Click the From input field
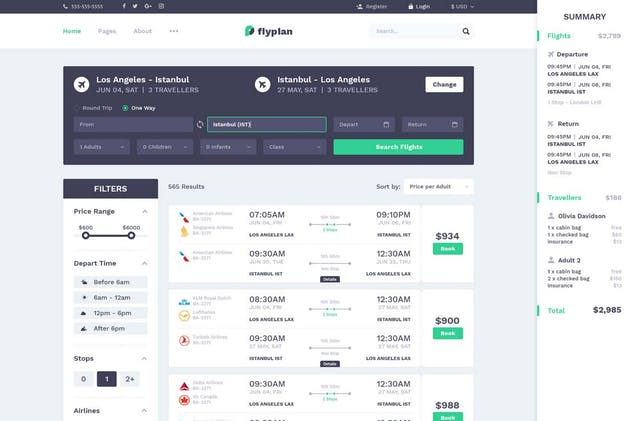 [x=133, y=124]
